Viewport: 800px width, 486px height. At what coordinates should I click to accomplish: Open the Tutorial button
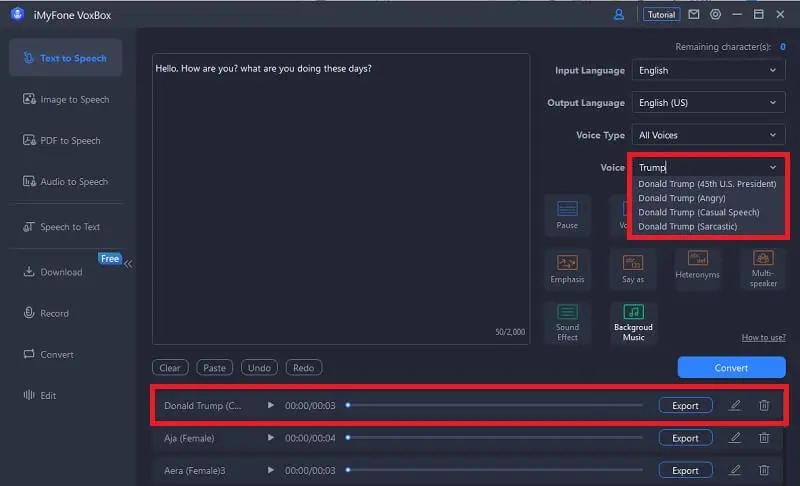pyautogui.click(x=661, y=15)
